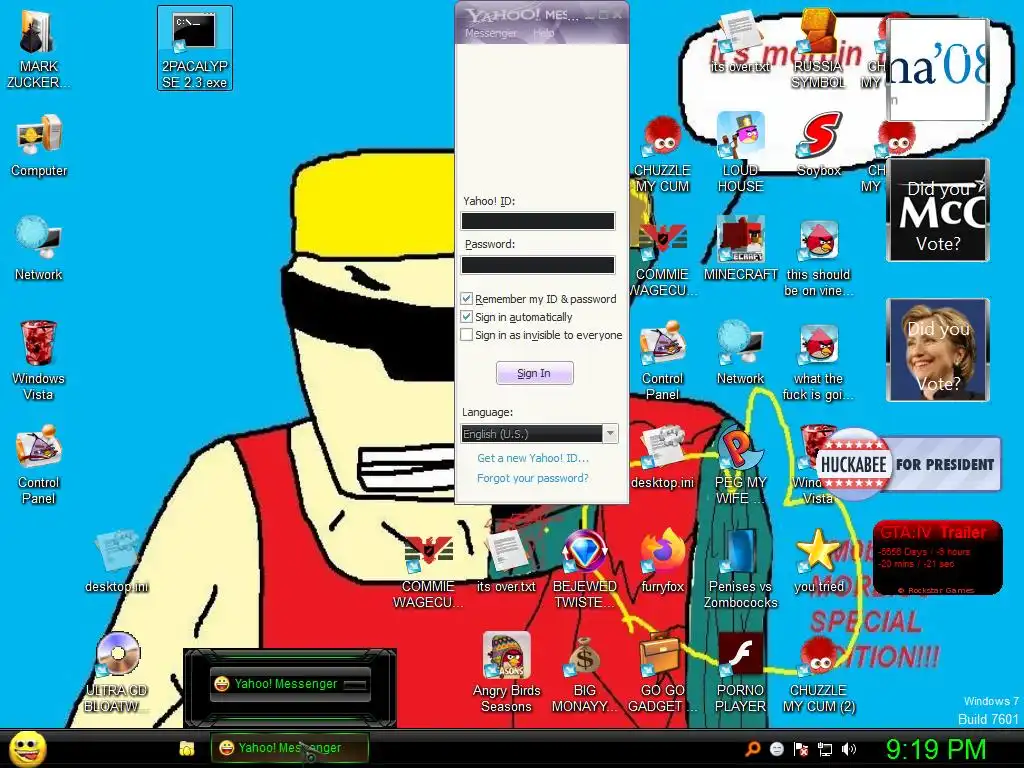Open 'what the fuck is goi...' icon

[x=818, y=361]
